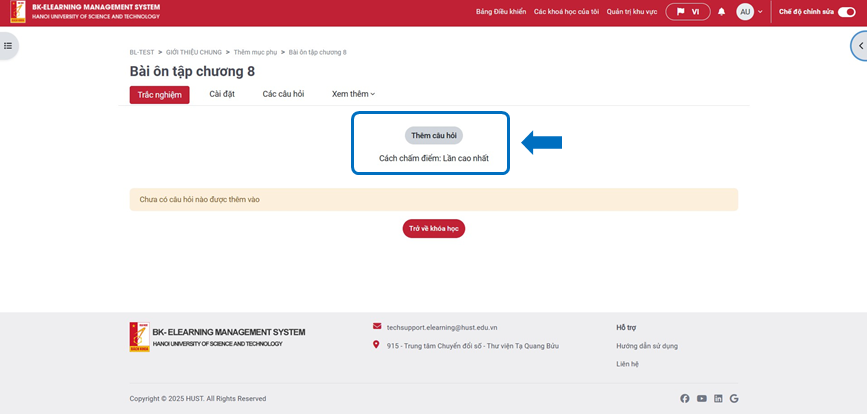Click the footer BK- ELEARNING MANAGEMENT SYSTEM title
The width and height of the screenshot is (867, 414).
pos(228,332)
